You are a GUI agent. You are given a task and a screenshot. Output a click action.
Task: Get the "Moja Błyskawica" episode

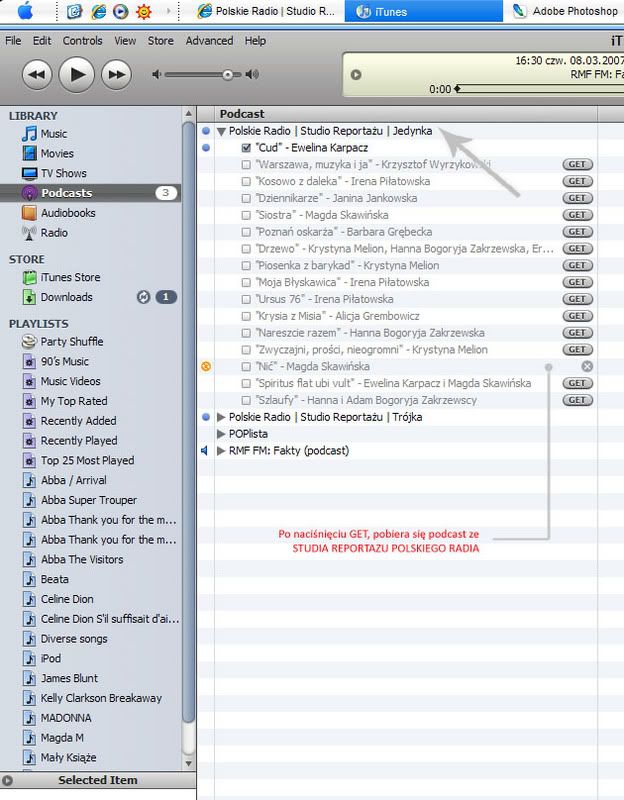(x=578, y=282)
